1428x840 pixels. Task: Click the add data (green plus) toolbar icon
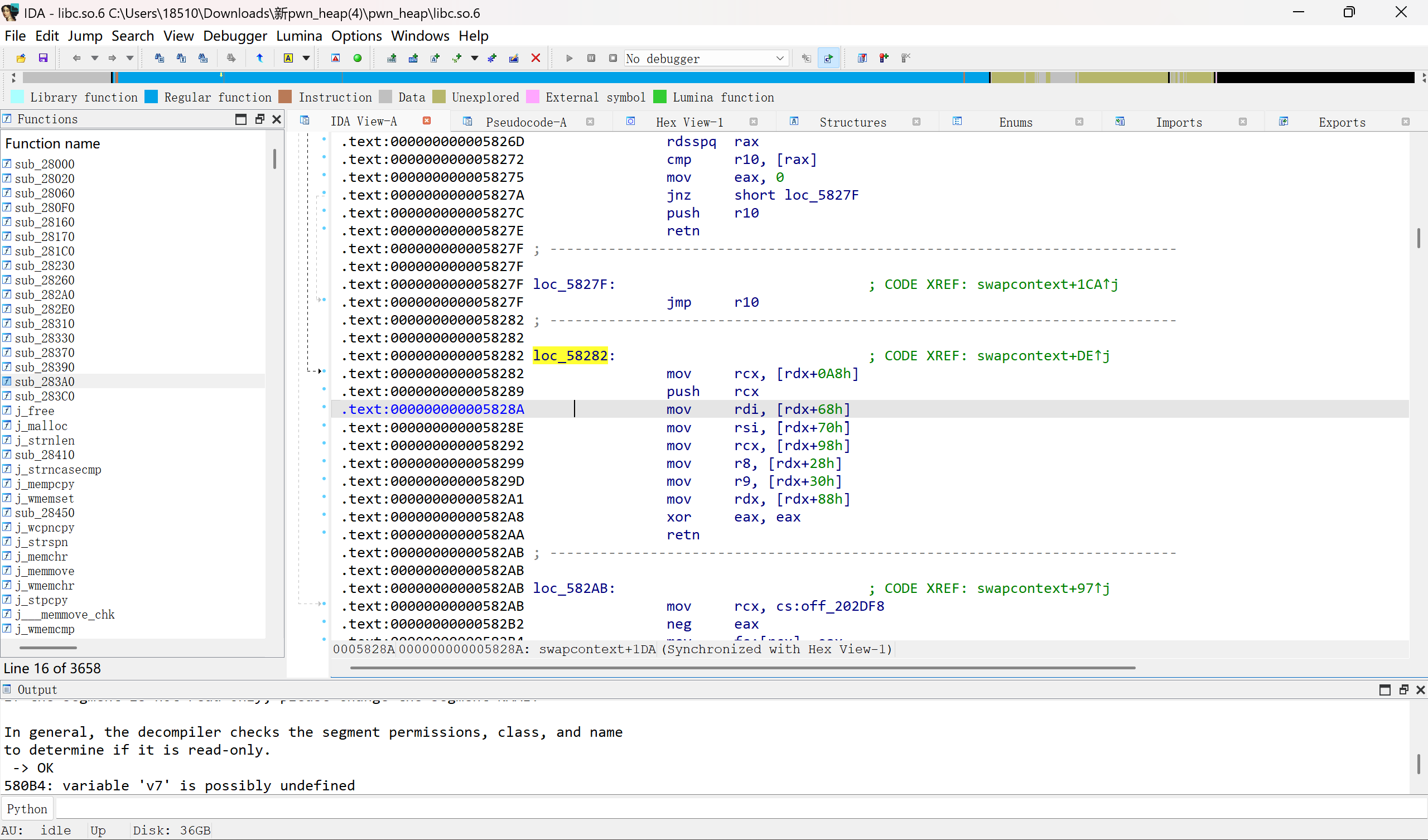point(413,58)
